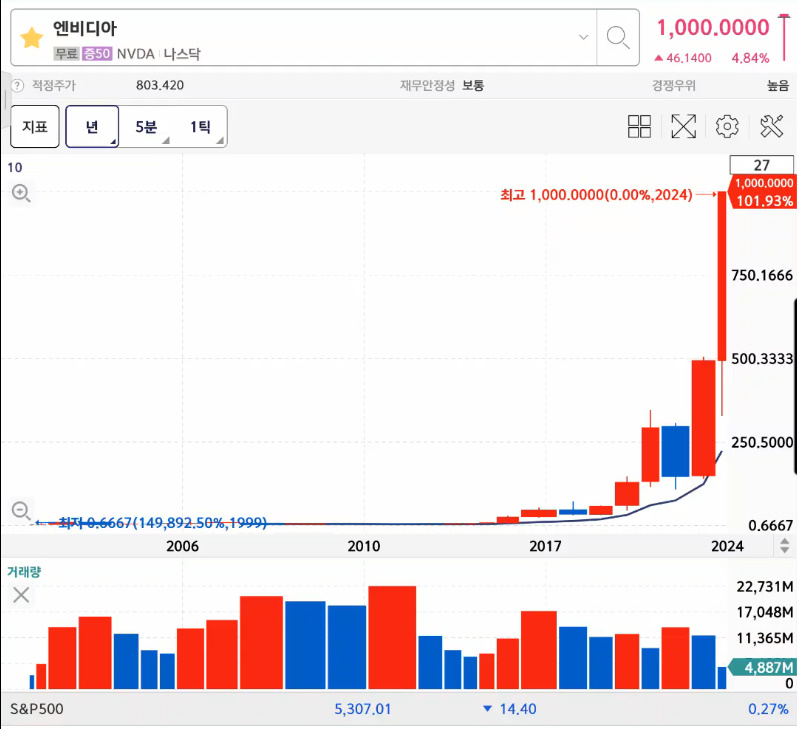Click the 0.27% S&P500 change
Screen dimensions: 797x729
[x=768, y=709]
